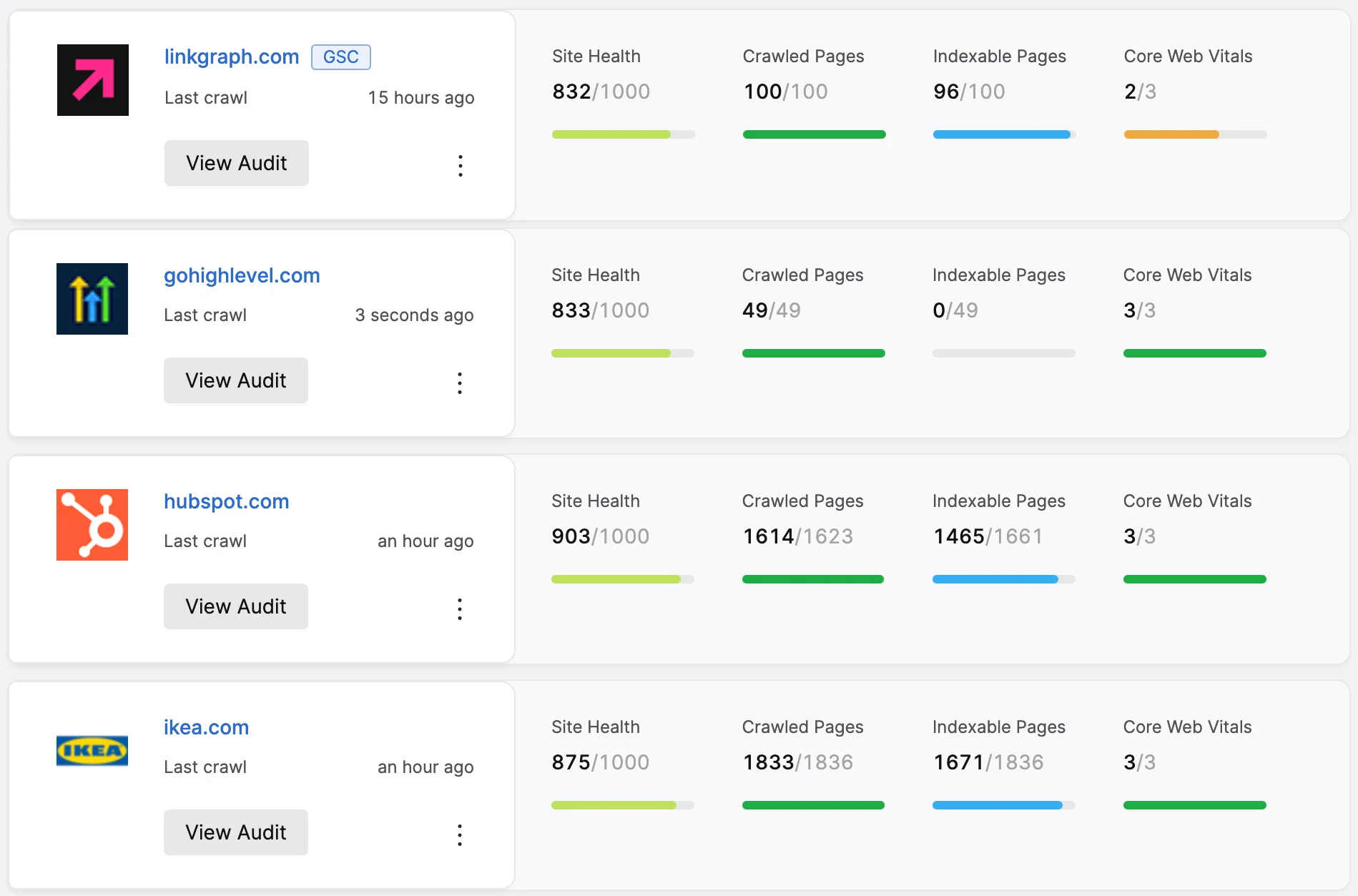Click ikea.com Site Health progress bar

(623, 805)
